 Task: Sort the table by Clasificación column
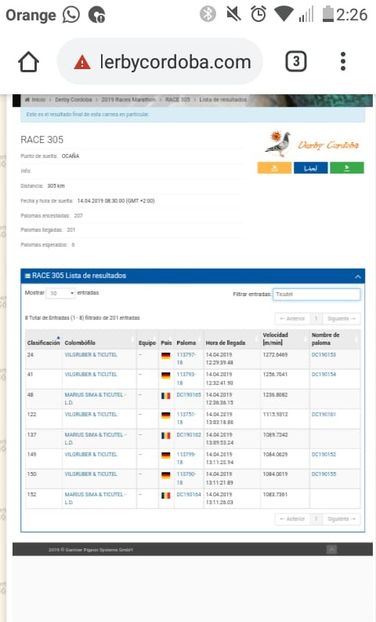[x=43, y=342]
